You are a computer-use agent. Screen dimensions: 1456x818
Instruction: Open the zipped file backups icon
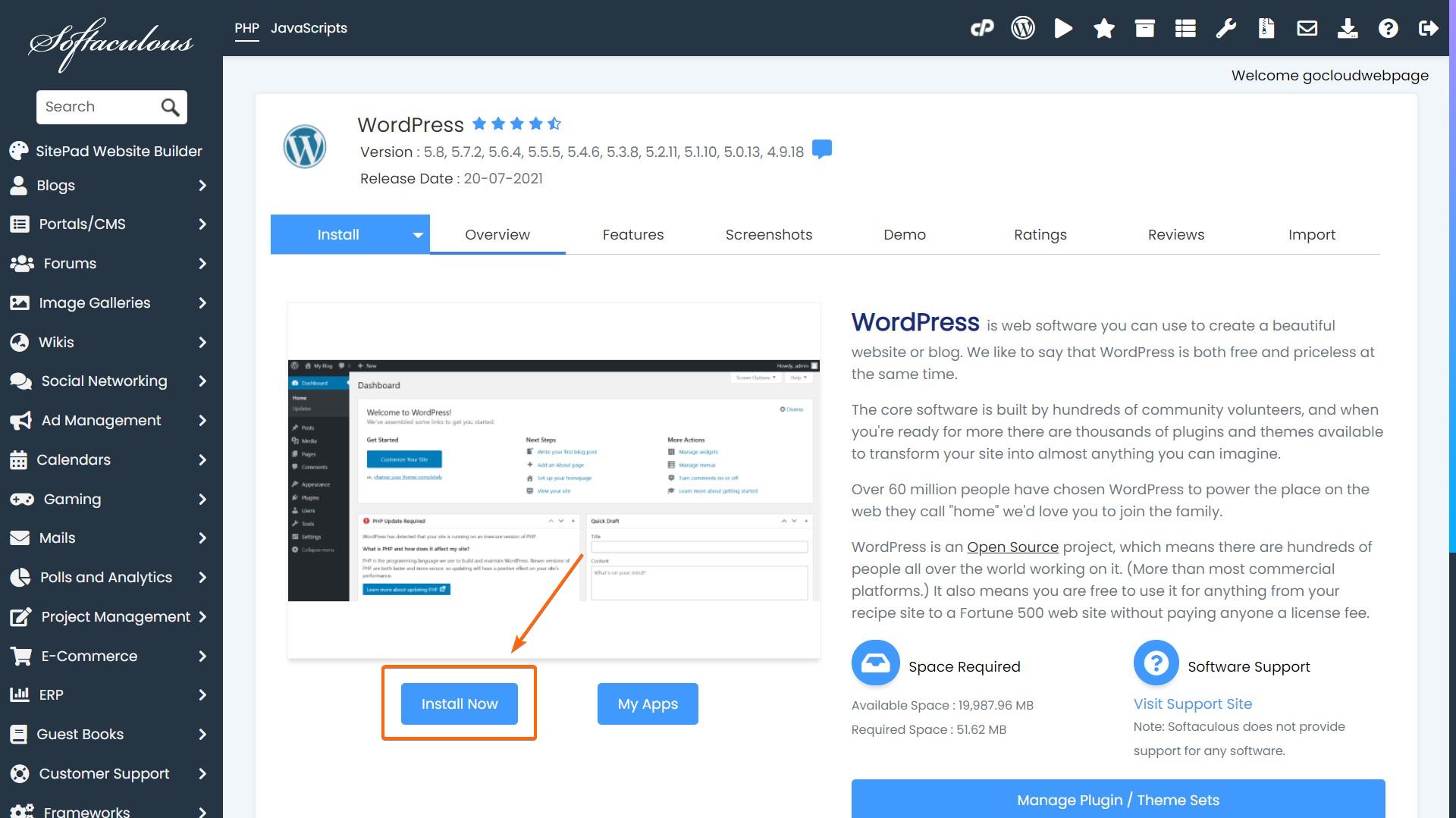[x=1266, y=28]
